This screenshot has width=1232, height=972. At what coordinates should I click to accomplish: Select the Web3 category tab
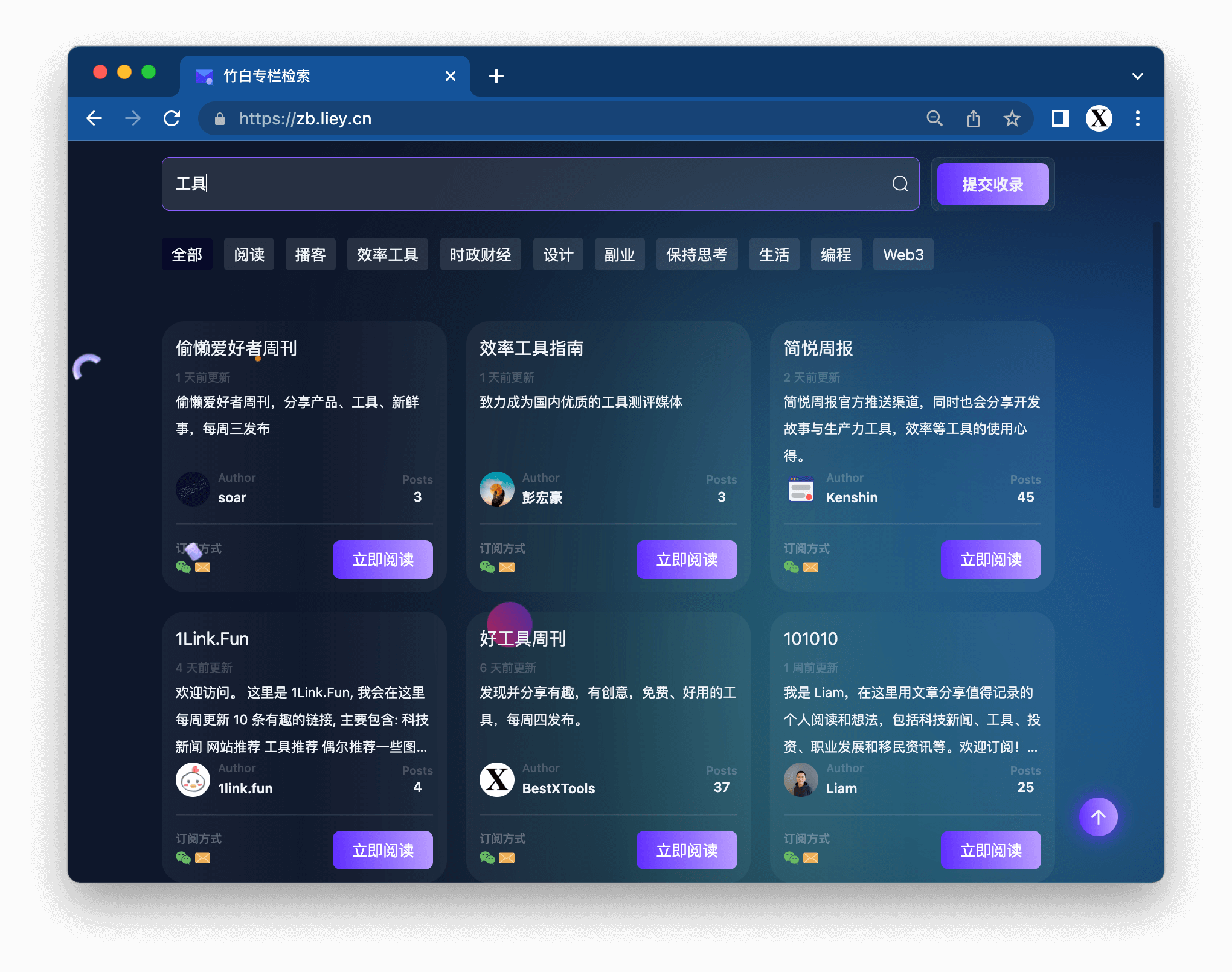pos(903,255)
